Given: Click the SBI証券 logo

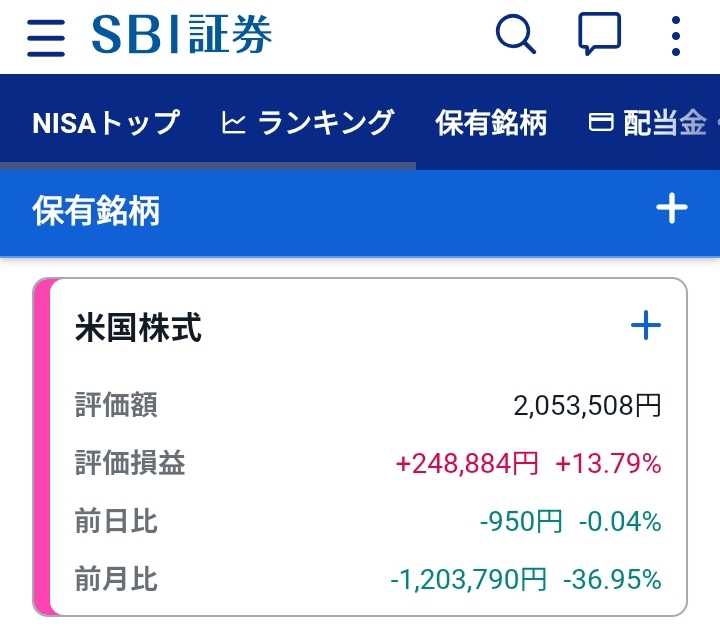Looking at the screenshot, I should [x=182, y=34].
